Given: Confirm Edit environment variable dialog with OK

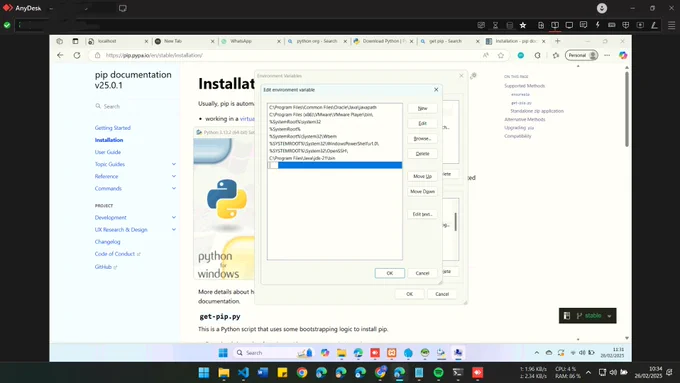Looking at the screenshot, I should click(x=389, y=273).
